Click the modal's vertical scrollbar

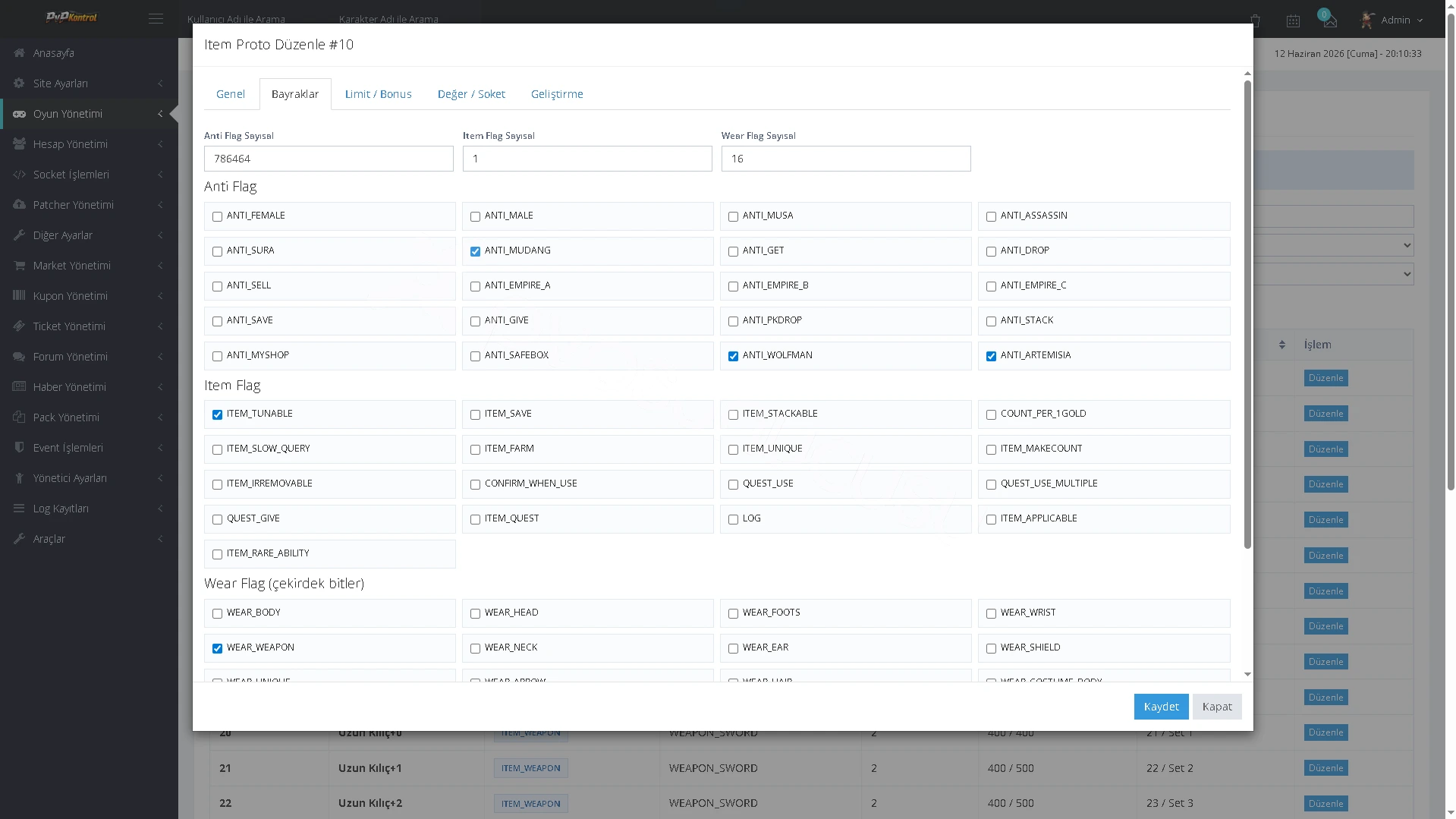tap(1247, 313)
